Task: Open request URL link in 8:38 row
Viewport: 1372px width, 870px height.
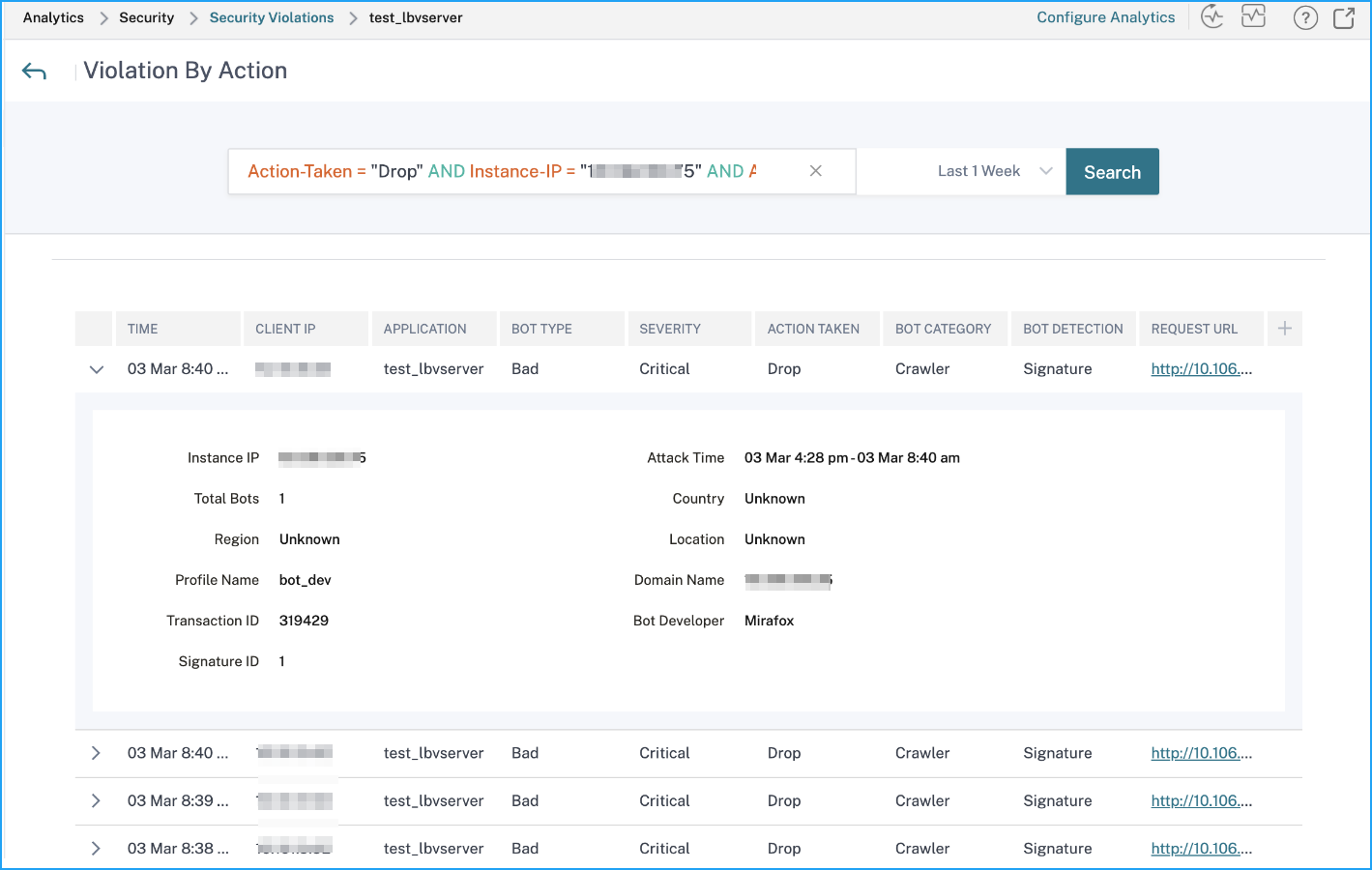Action: pyautogui.click(x=1201, y=848)
